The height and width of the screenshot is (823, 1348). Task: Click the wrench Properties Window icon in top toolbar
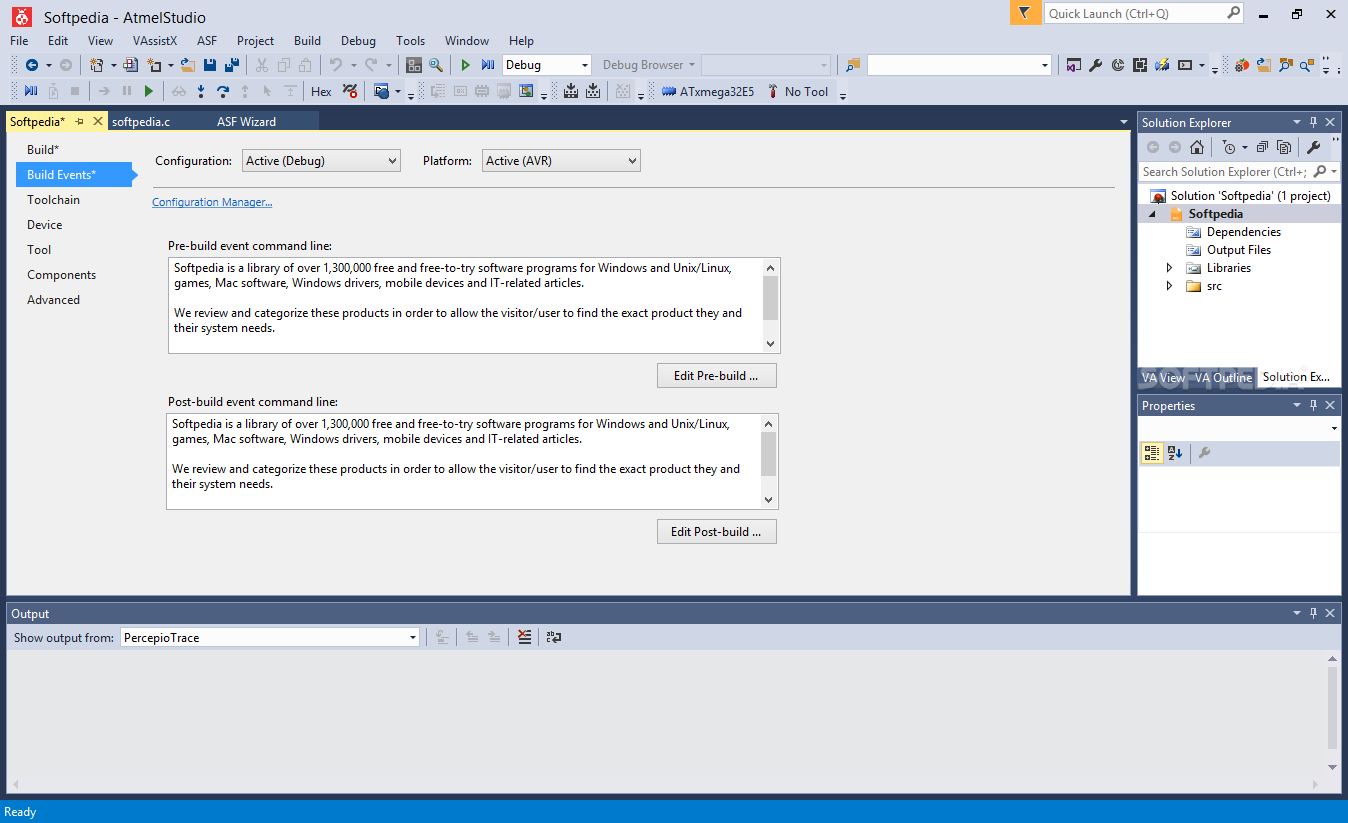point(1095,65)
